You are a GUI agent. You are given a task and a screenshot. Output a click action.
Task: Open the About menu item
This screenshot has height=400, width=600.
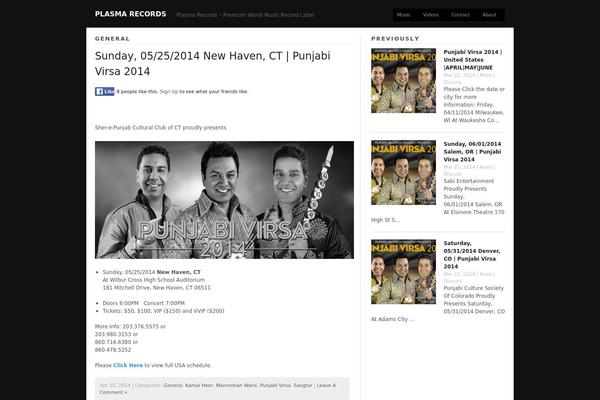tap(489, 15)
